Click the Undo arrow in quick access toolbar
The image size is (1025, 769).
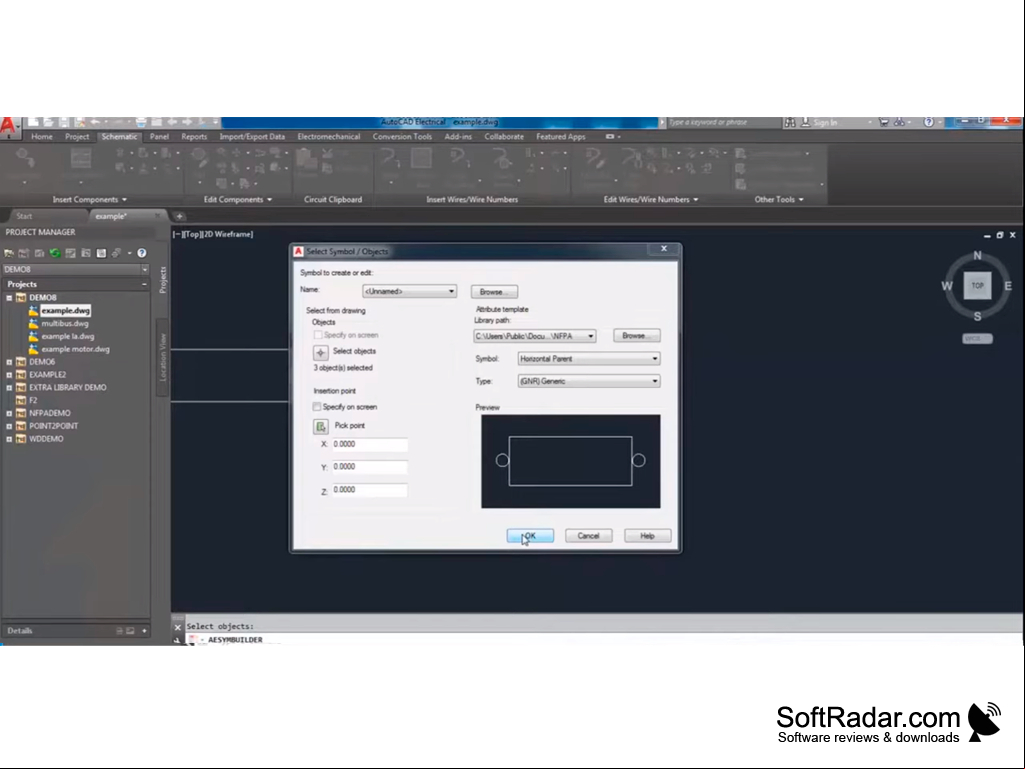pos(95,122)
